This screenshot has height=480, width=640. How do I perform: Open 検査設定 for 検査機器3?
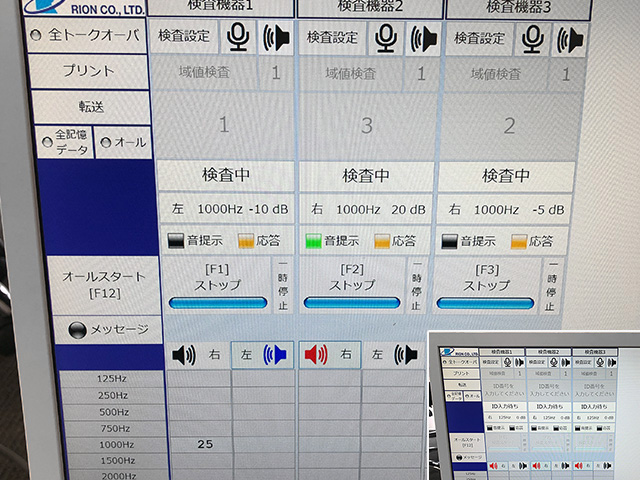tap(478, 38)
